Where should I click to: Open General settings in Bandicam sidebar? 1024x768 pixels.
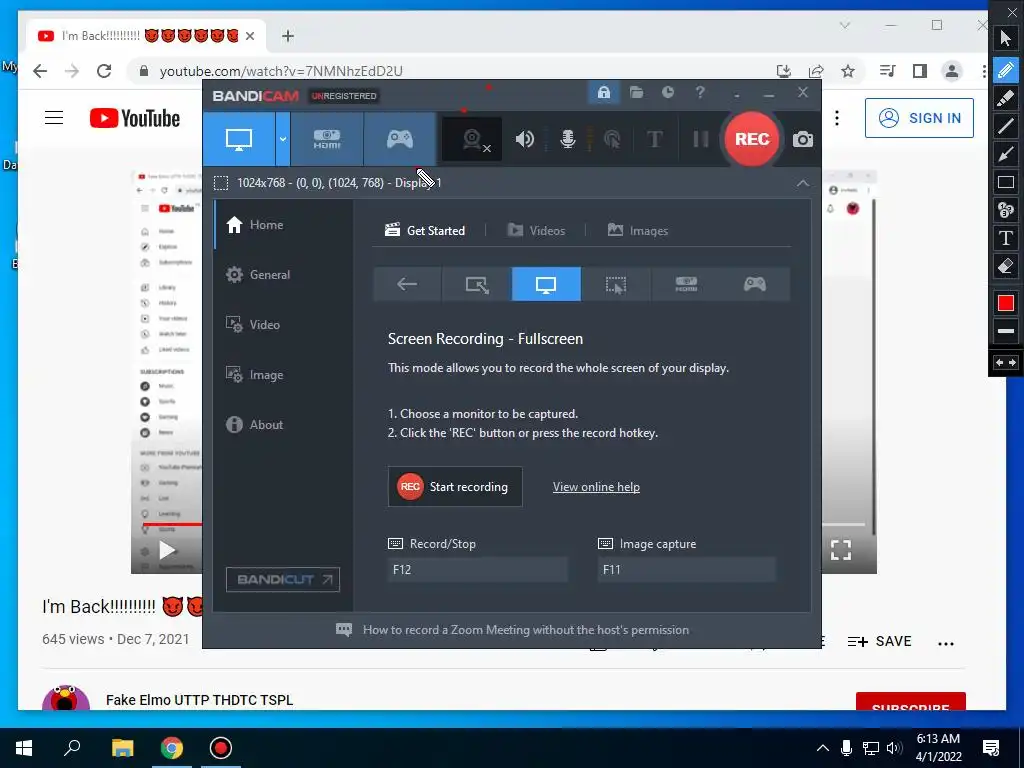click(x=283, y=275)
